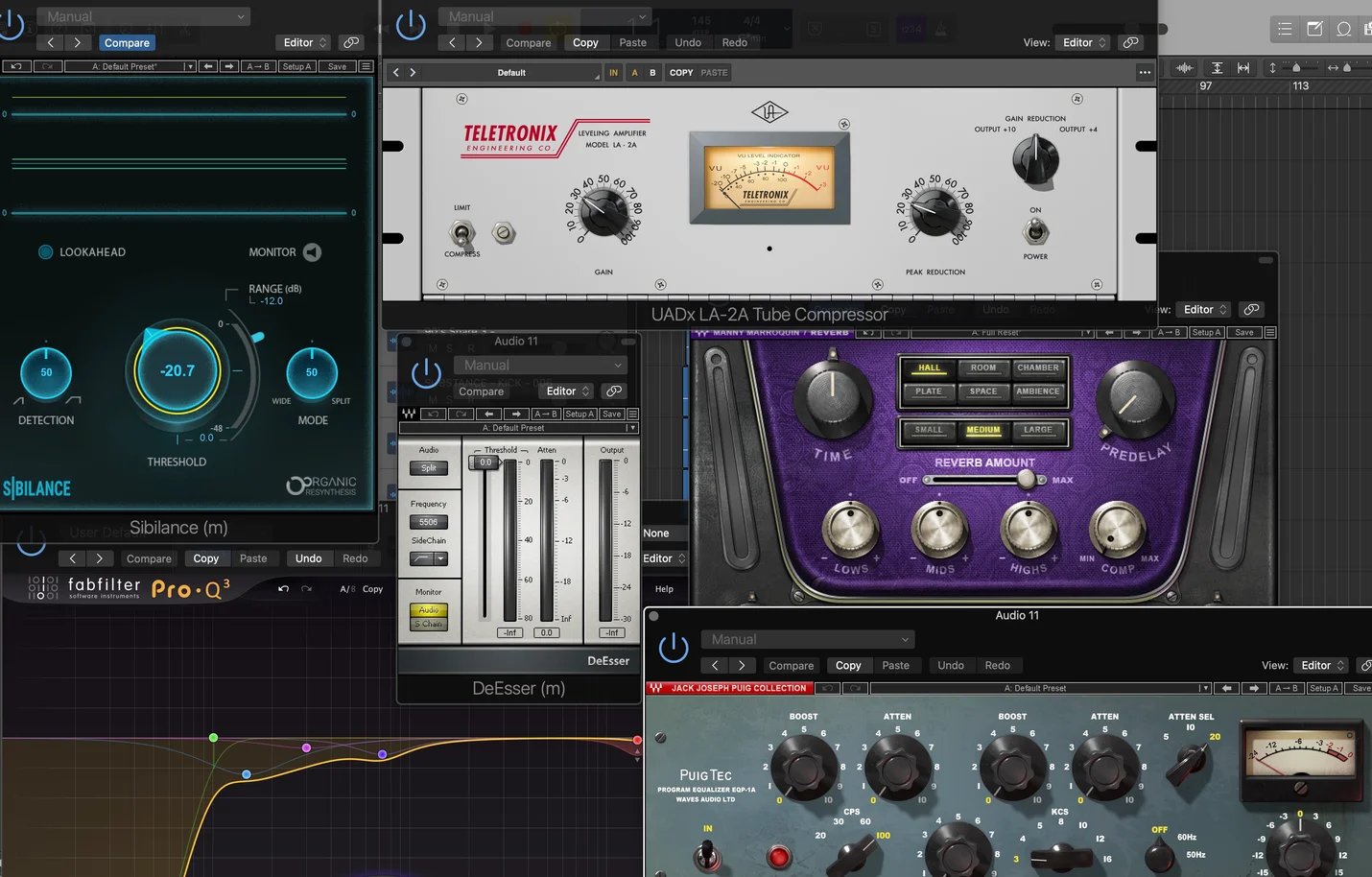Image resolution: width=1372 pixels, height=877 pixels.
Task: Click Save in DeEsser Waves toolbar
Action: tap(612, 414)
